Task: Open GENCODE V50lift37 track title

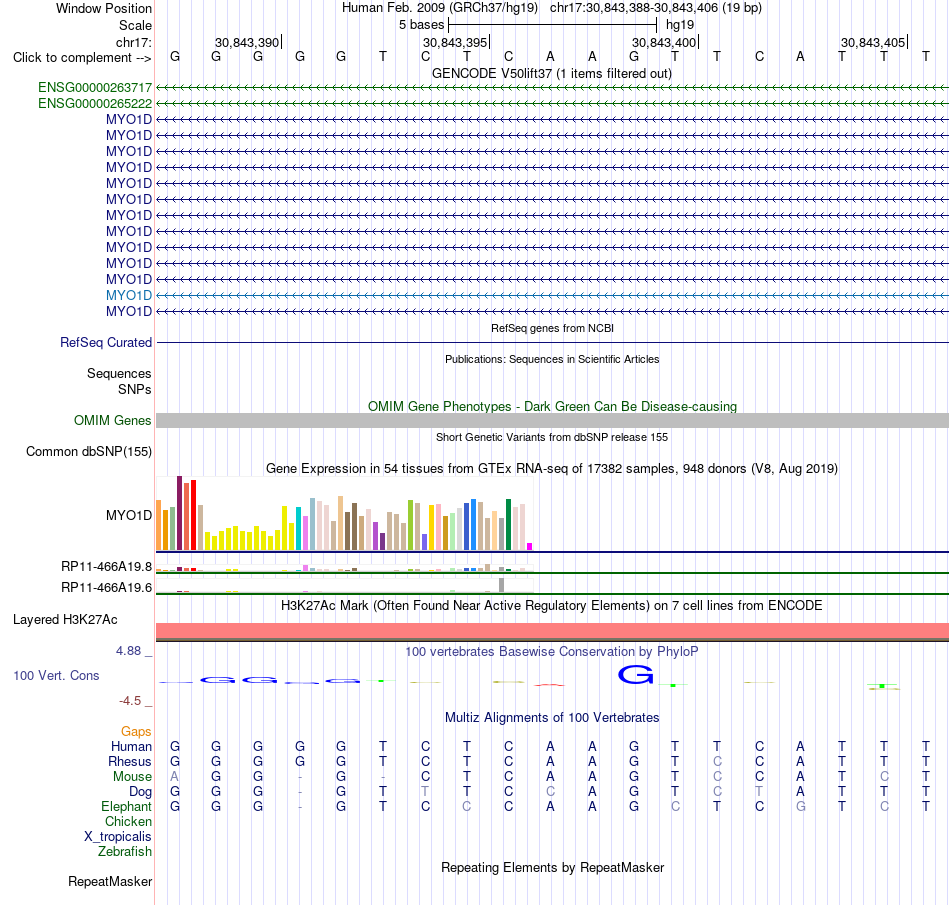Action: [x=551, y=73]
